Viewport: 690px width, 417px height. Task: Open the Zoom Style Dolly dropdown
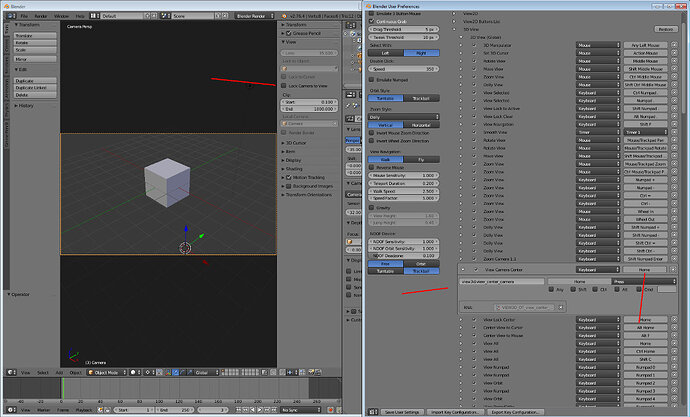pos(404,117)
